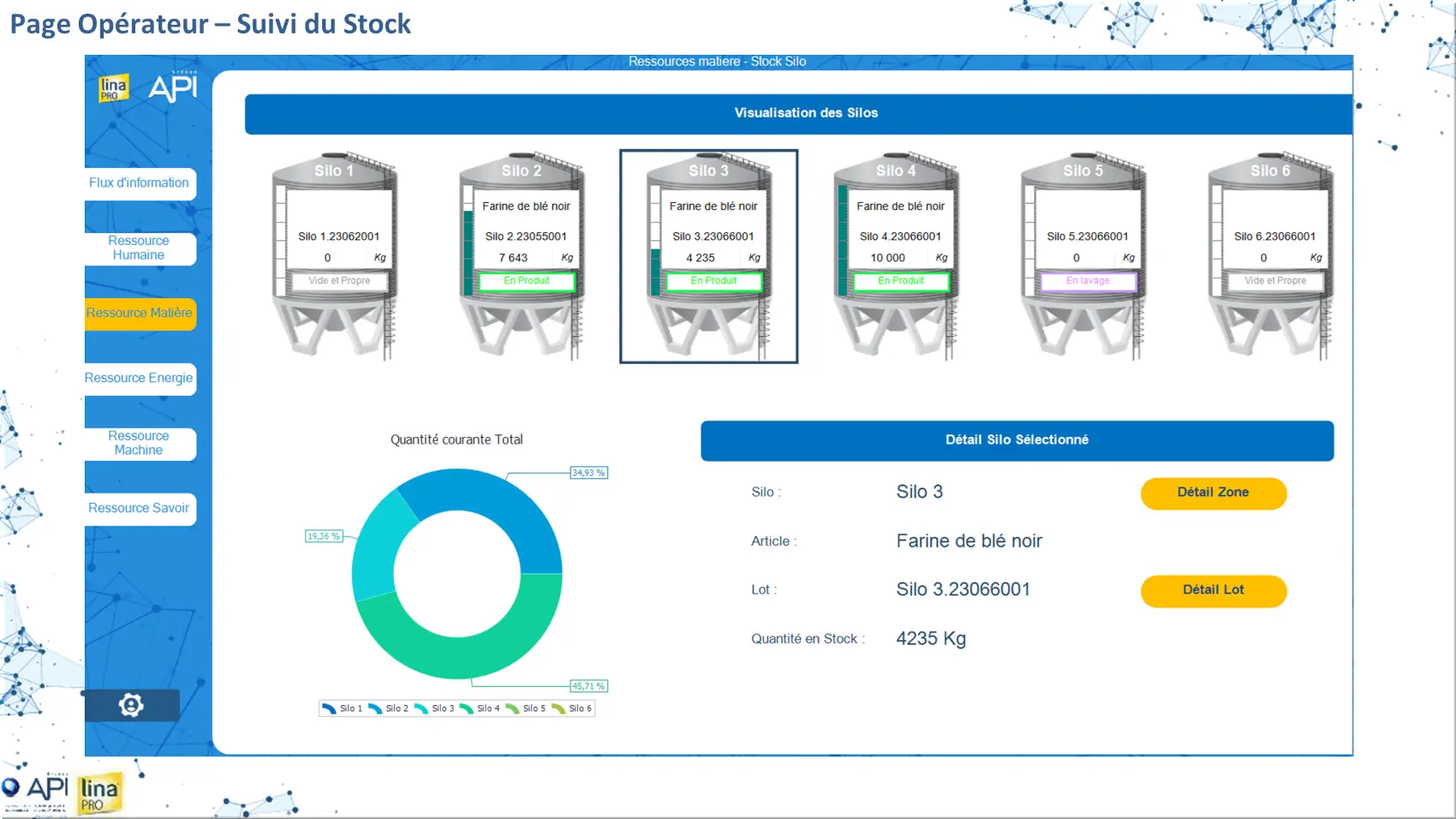Navigate to Ressource Savoir
Viewport: 1456px width, 819px height.
coord(139,509)
